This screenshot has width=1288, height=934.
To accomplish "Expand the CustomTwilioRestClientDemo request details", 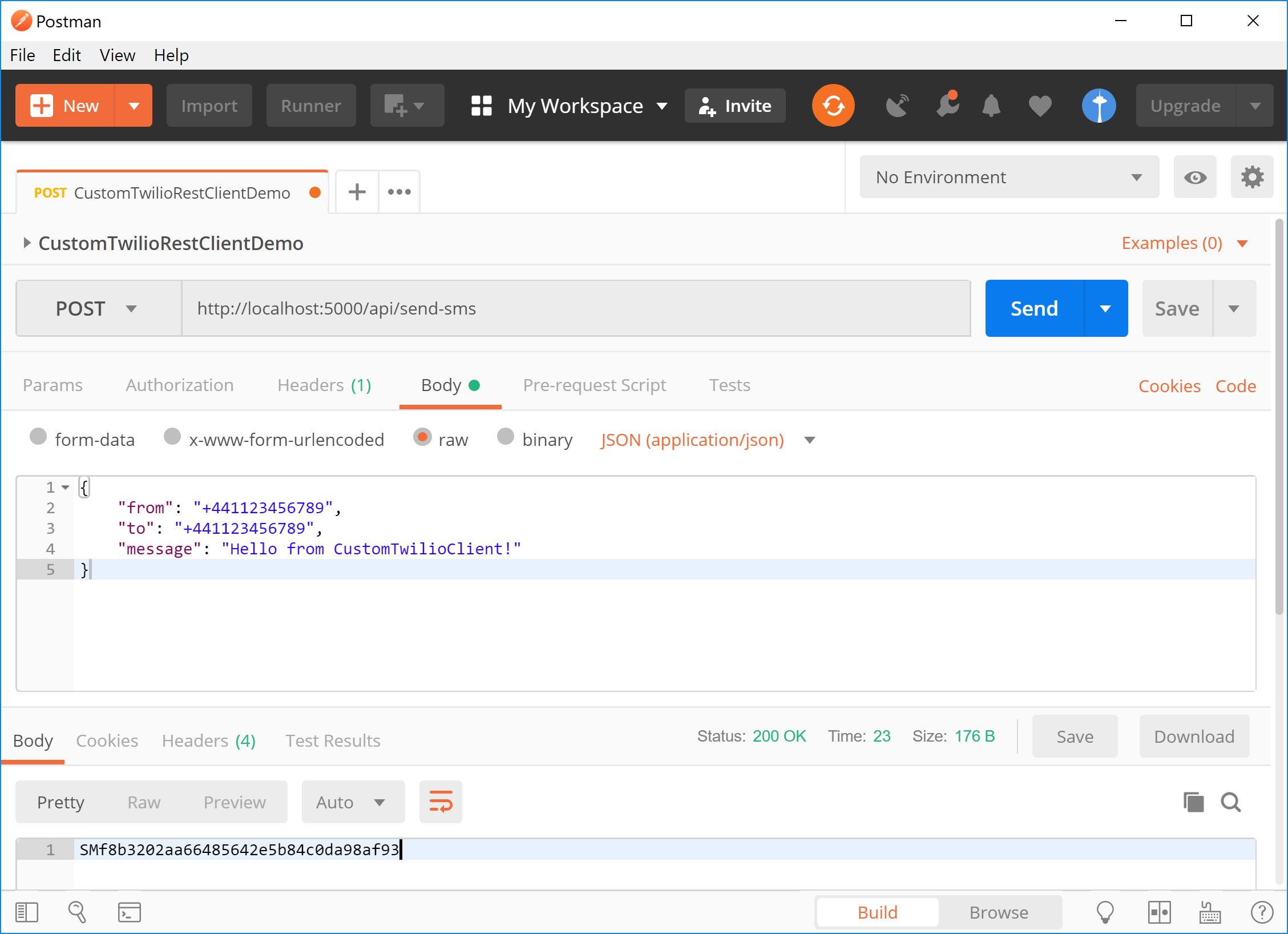I will [26, 243].
